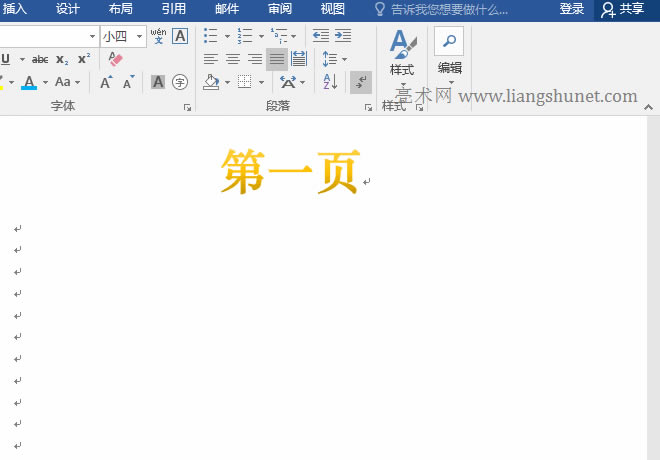This screenshot has height=460, width=660.
Task: Toggle superscript formatting
Action: (x=84, y=59)
